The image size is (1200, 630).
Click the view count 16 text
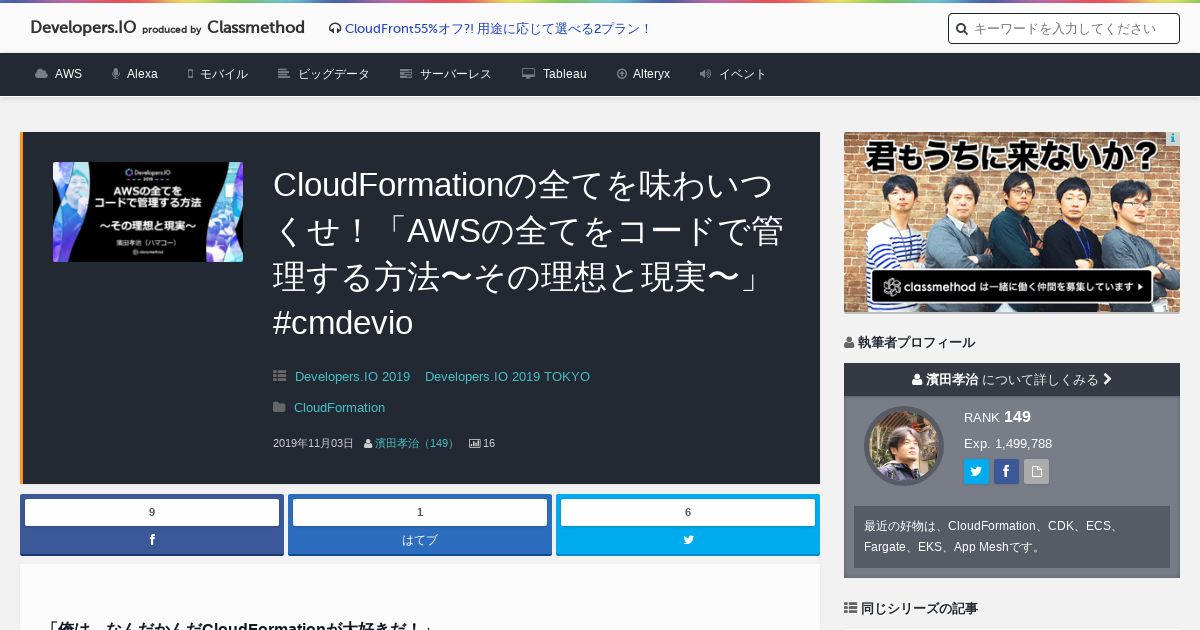[x=489, y=443]
